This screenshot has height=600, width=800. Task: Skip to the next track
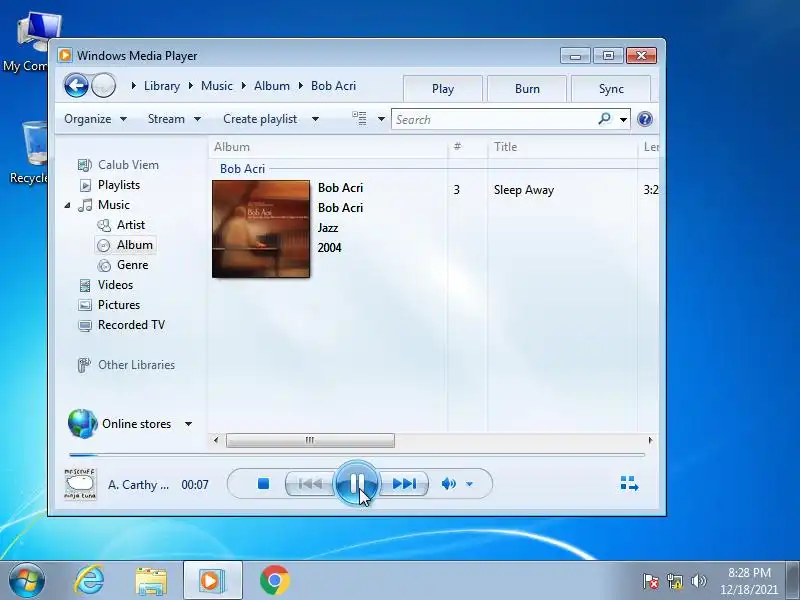pos(404,483)
